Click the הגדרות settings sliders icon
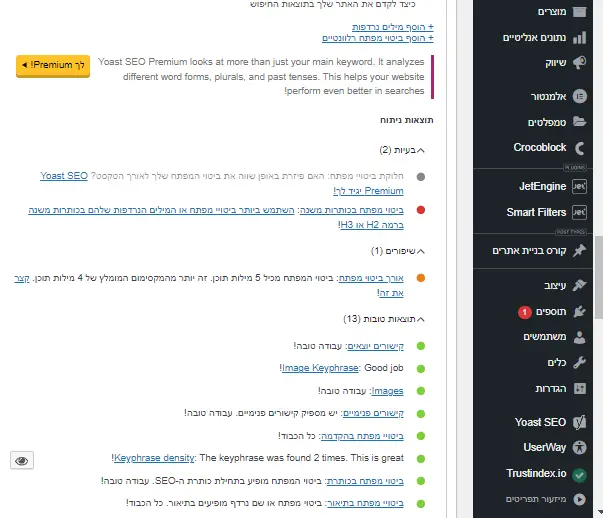Screen dimensions: 603x518 [x=580, y=388]
